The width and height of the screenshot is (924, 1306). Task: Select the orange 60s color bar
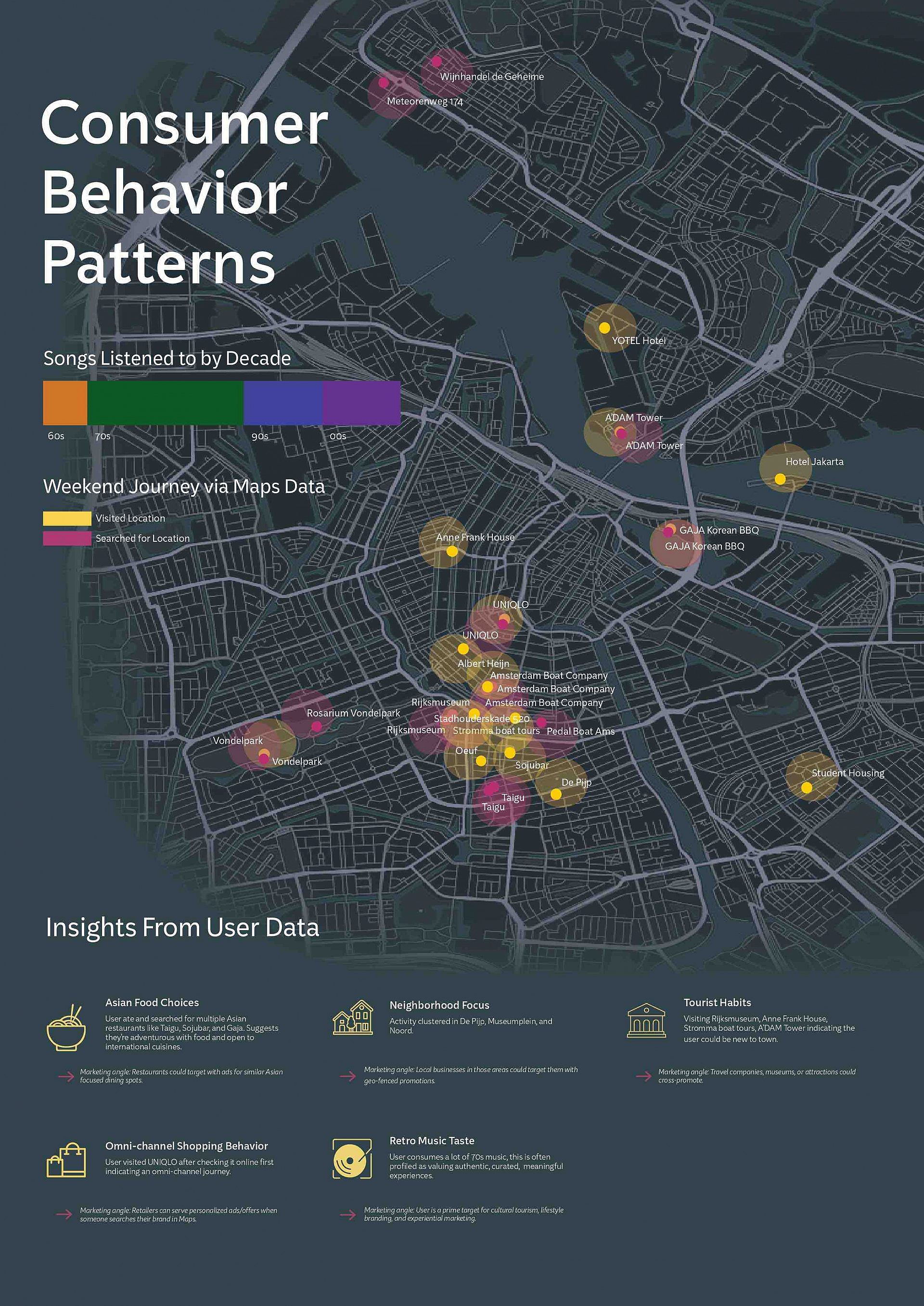click(x=65, y=403)
